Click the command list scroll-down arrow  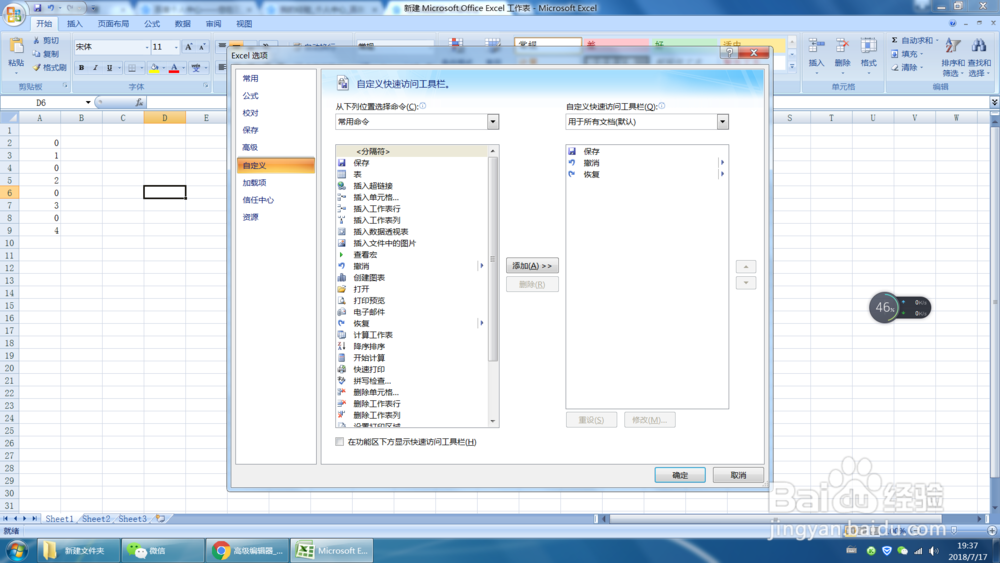tap(492, 421)
